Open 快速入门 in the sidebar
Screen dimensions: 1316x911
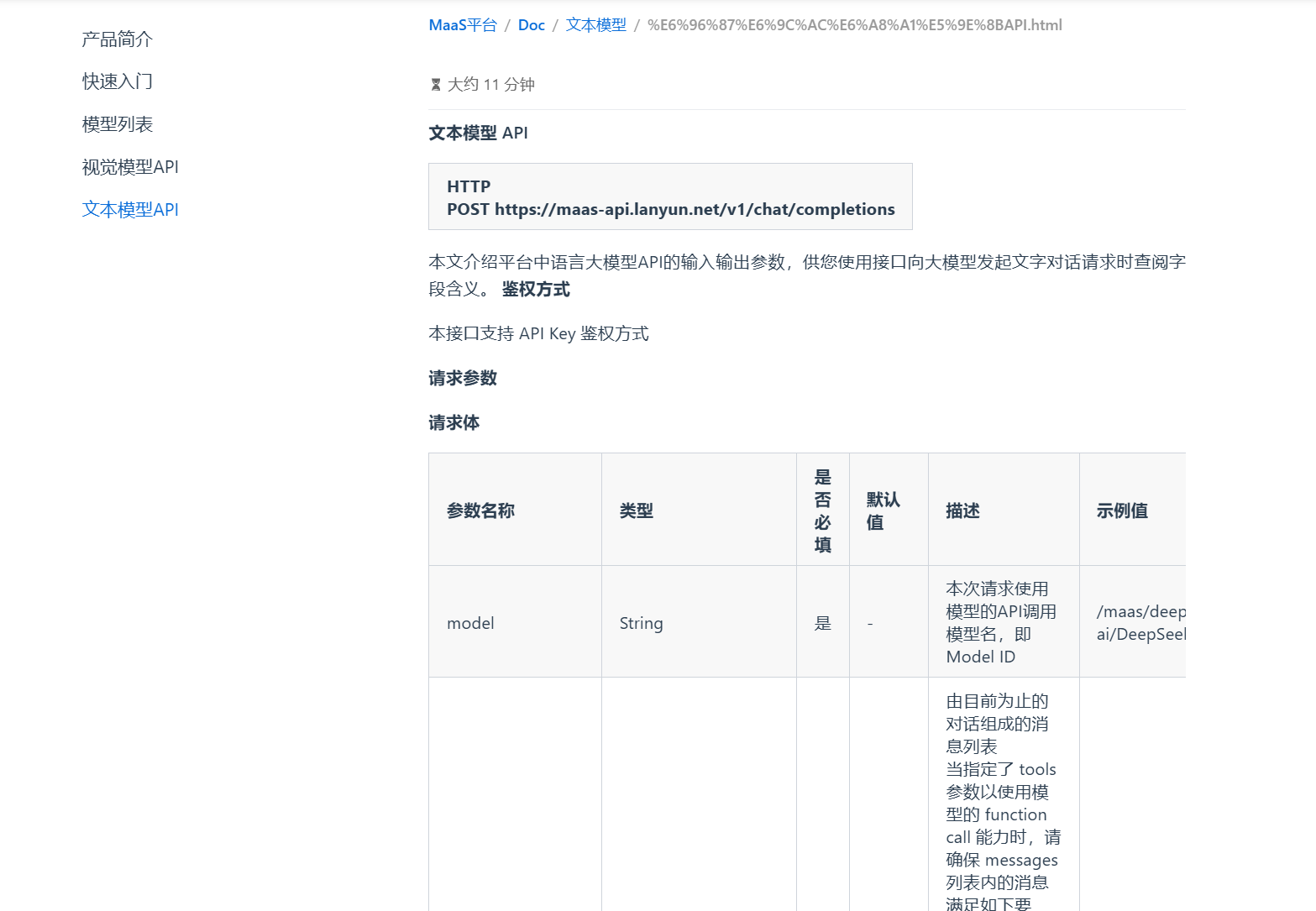(116, 81)
